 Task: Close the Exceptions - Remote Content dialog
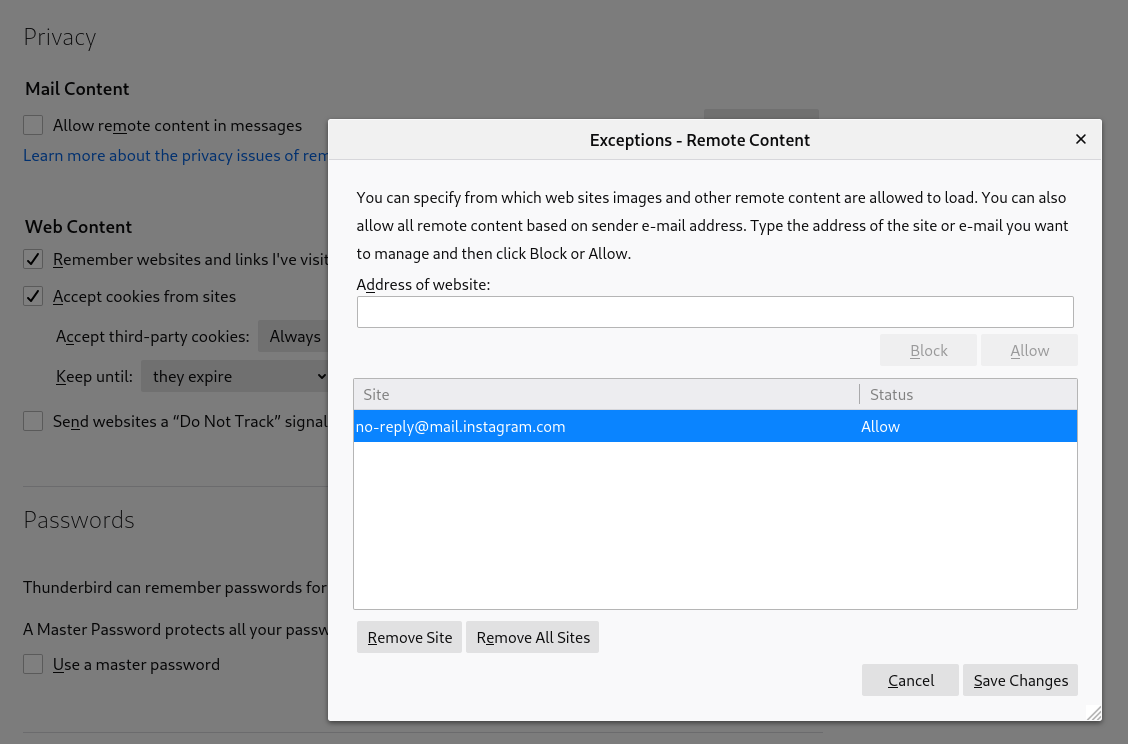[1080, 140]
